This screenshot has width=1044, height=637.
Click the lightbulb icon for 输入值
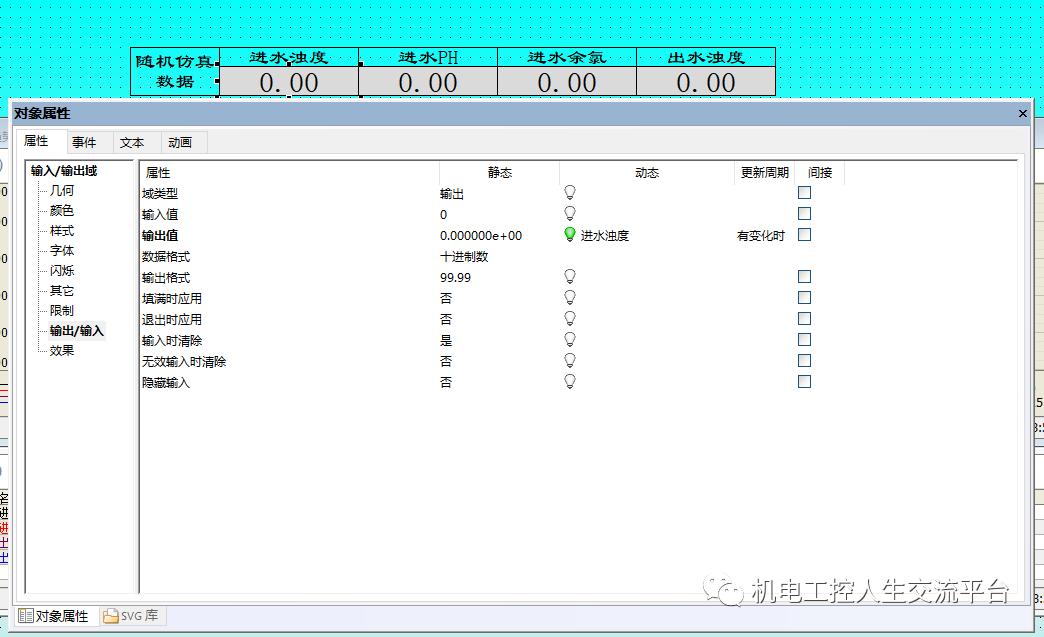tap(569, 213)
